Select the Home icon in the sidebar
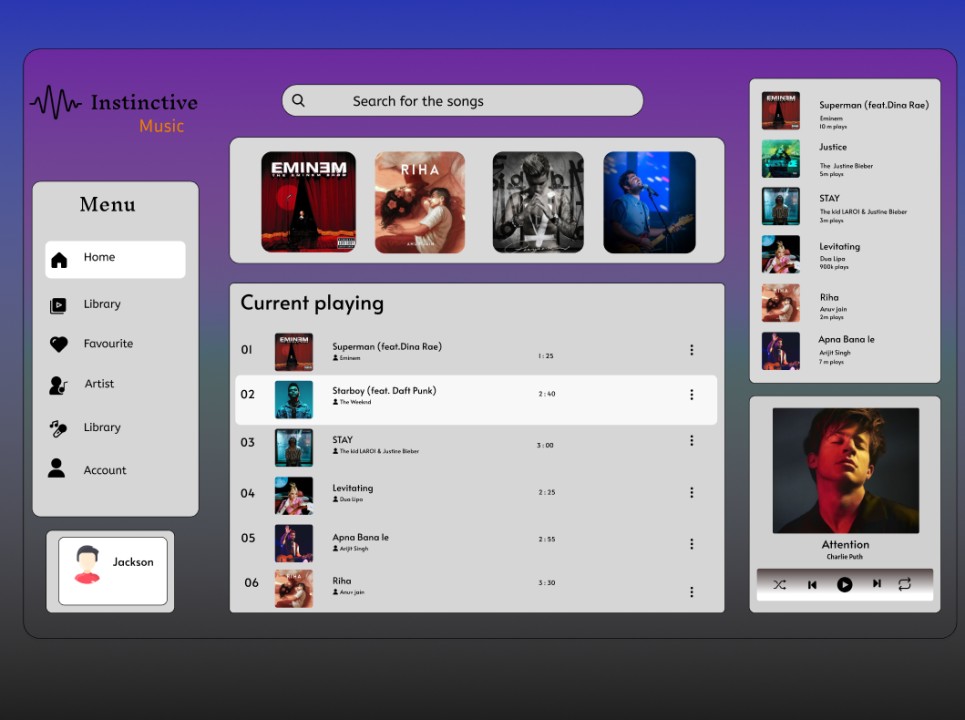Viewport: 965px width, 720px height. [x=60, y=258]
